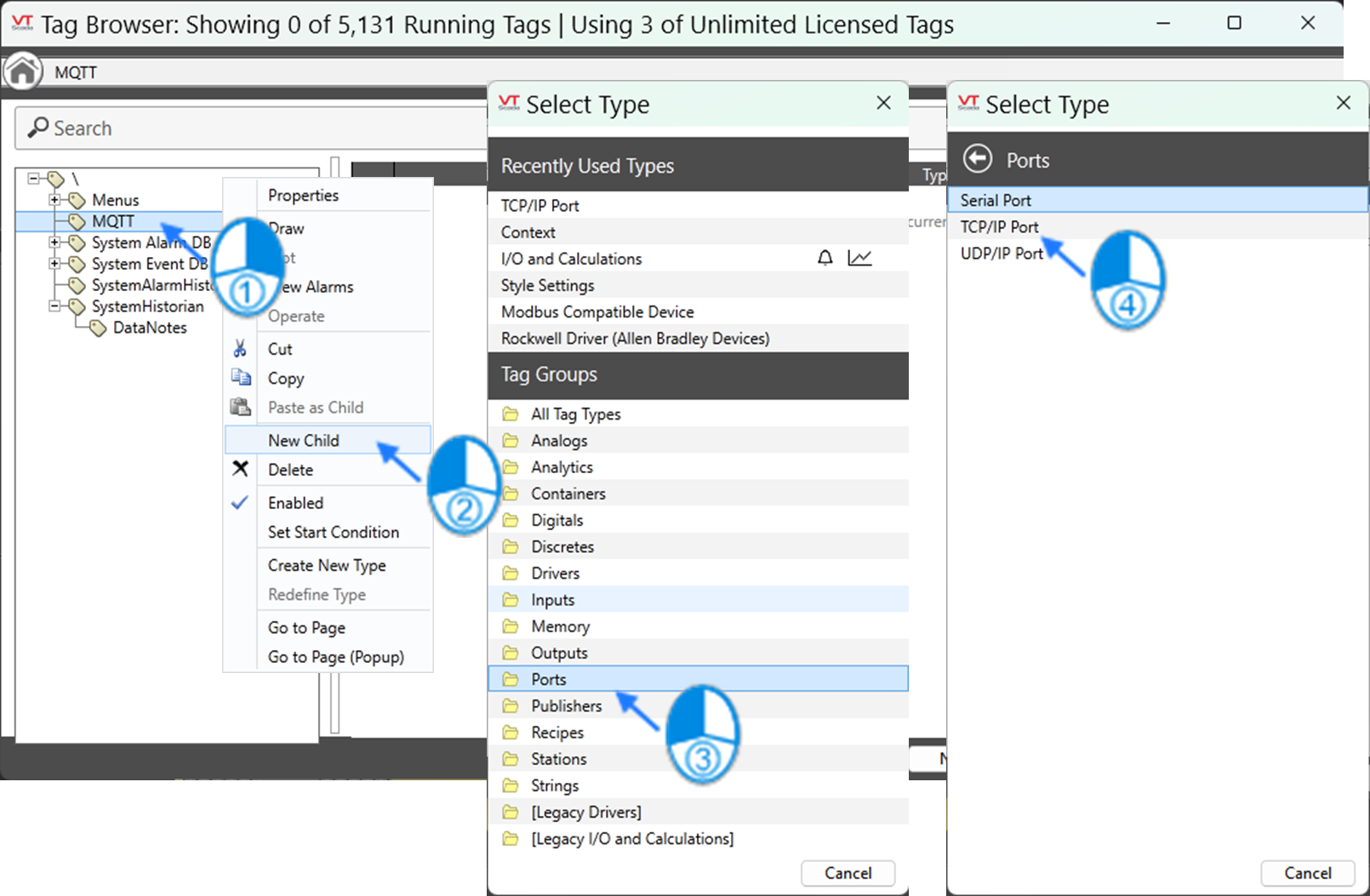Viewport: 1370px width, 896px height.
Task: Expand the System Event DB tree node
Action: click(54, 264)
